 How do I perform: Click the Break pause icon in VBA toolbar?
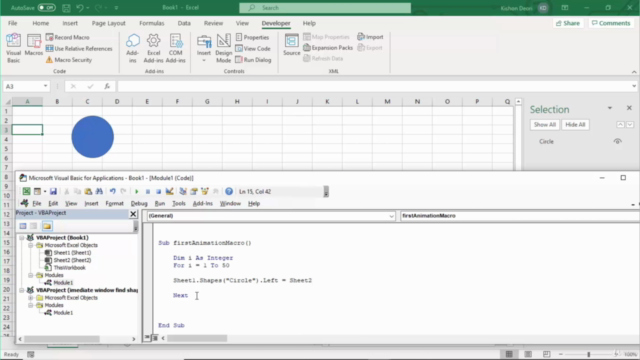click(x=148, y=191)
